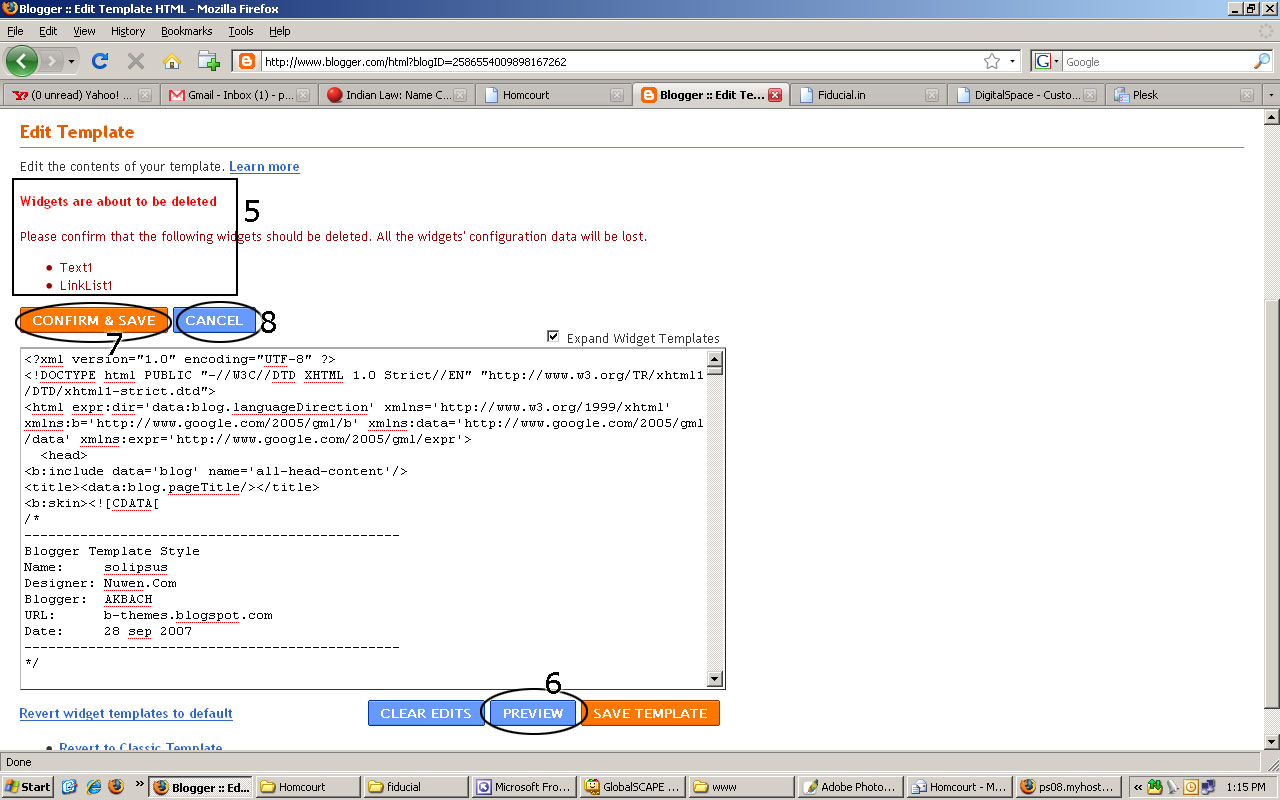Open the File menu
Viewport: 1280px width, 800px height.
pos(15,31)
